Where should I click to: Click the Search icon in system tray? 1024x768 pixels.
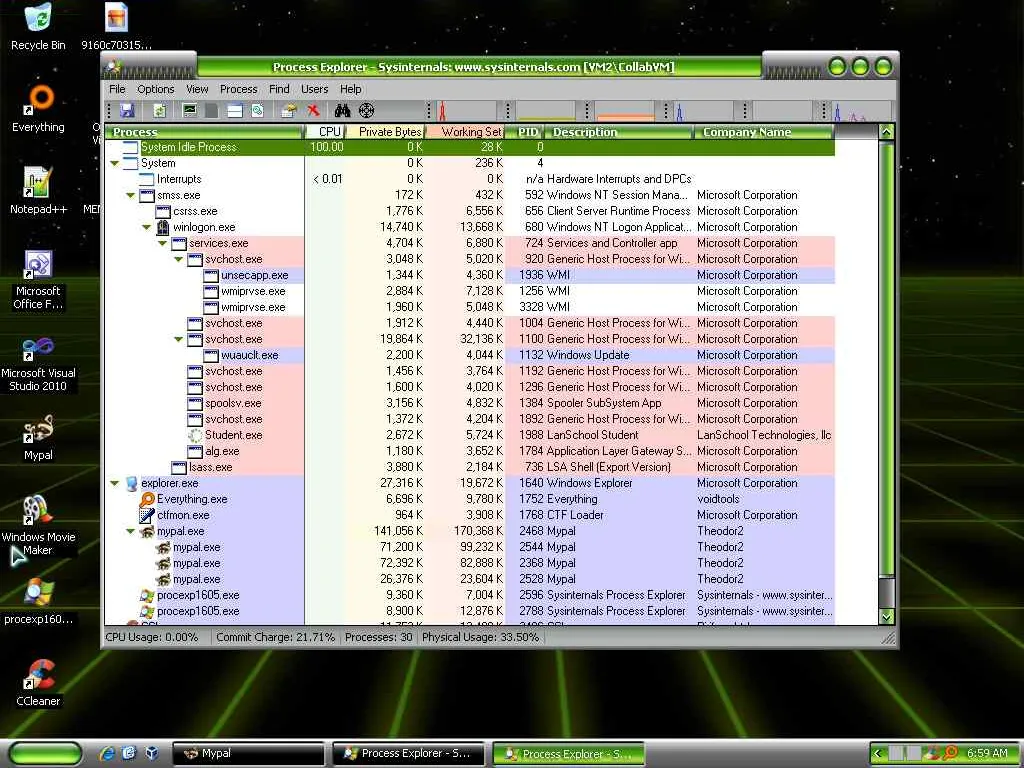(x=950, y=753)
